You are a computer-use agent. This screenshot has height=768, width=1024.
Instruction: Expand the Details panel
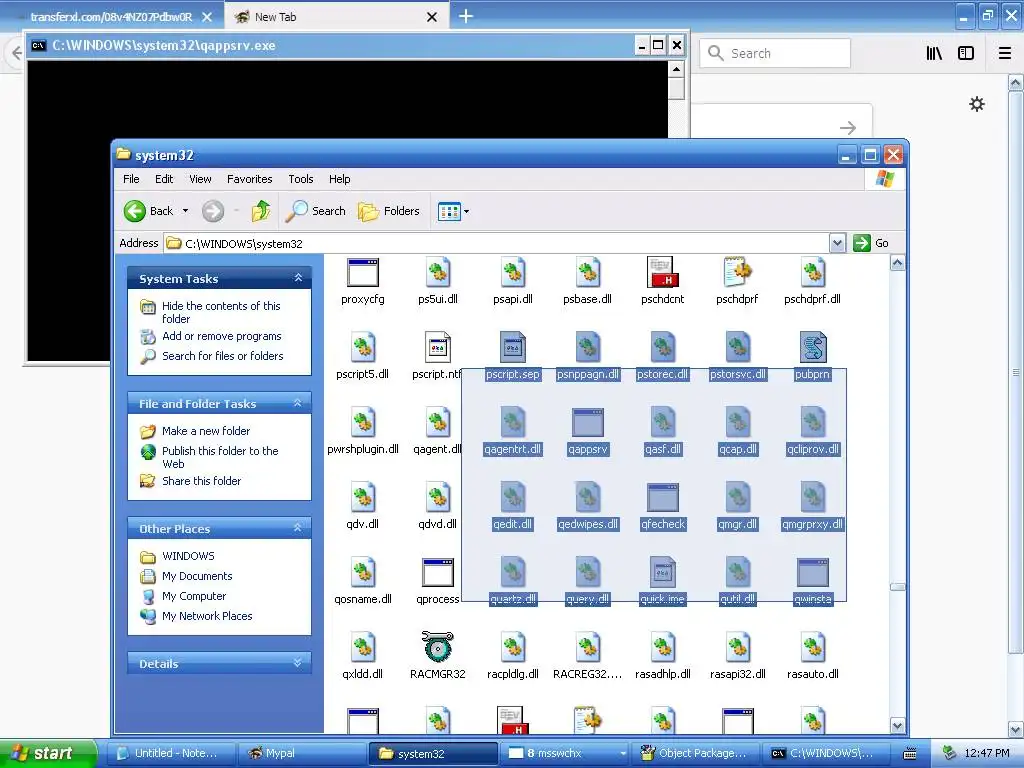(x=298, y=663)
